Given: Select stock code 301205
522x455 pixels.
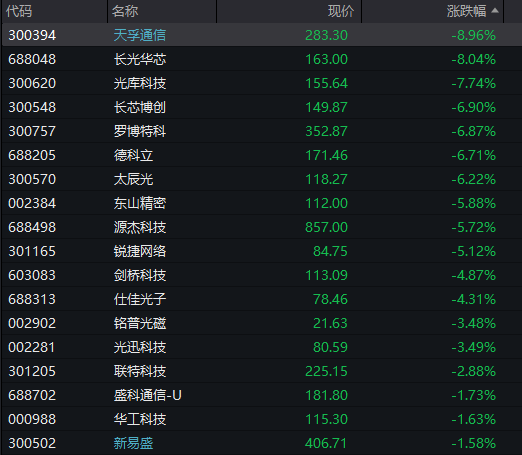Looking at the screenshot, I should tap(32, 371).
